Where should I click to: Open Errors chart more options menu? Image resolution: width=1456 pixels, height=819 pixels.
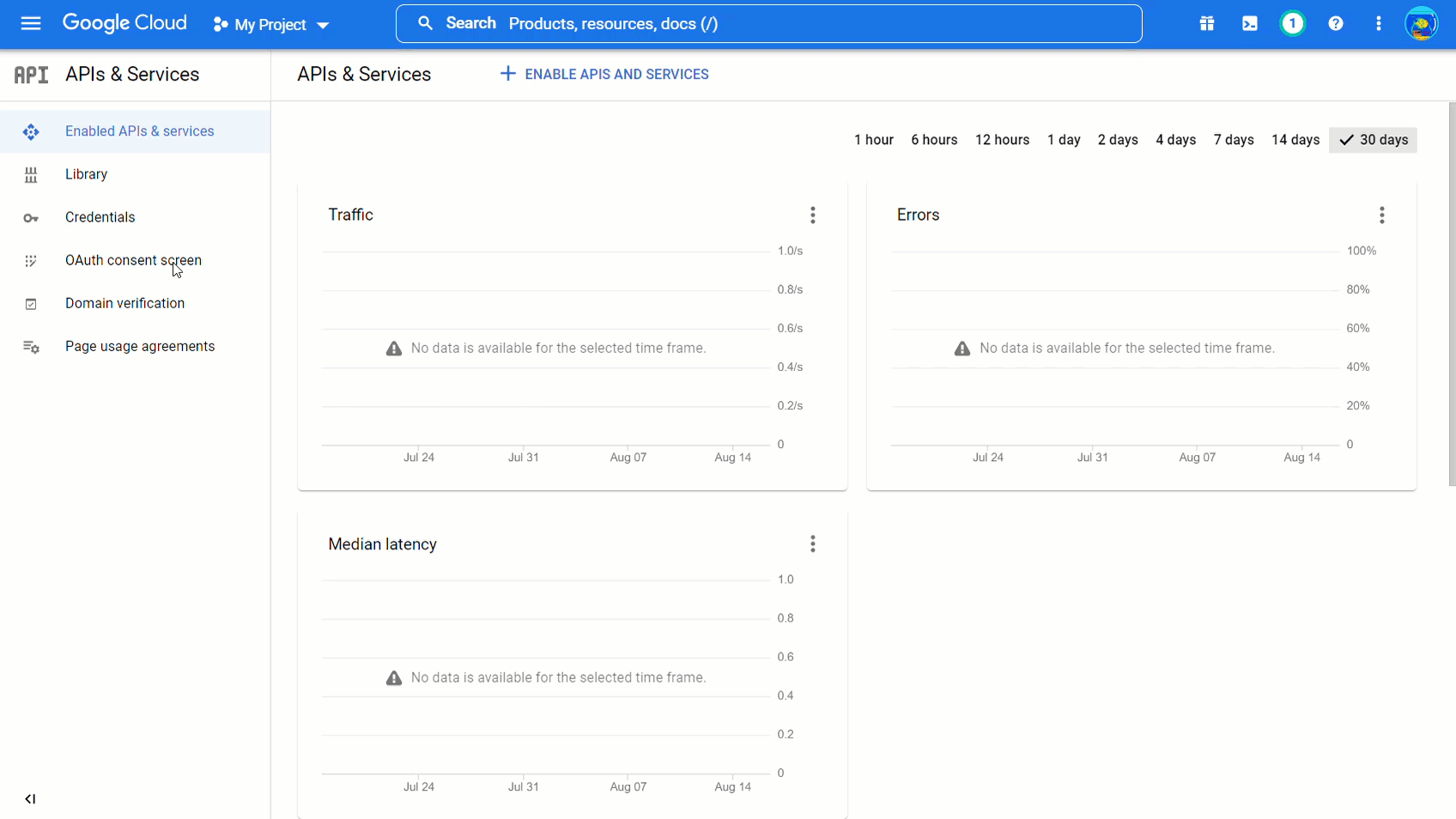[x=1381, y=215]
